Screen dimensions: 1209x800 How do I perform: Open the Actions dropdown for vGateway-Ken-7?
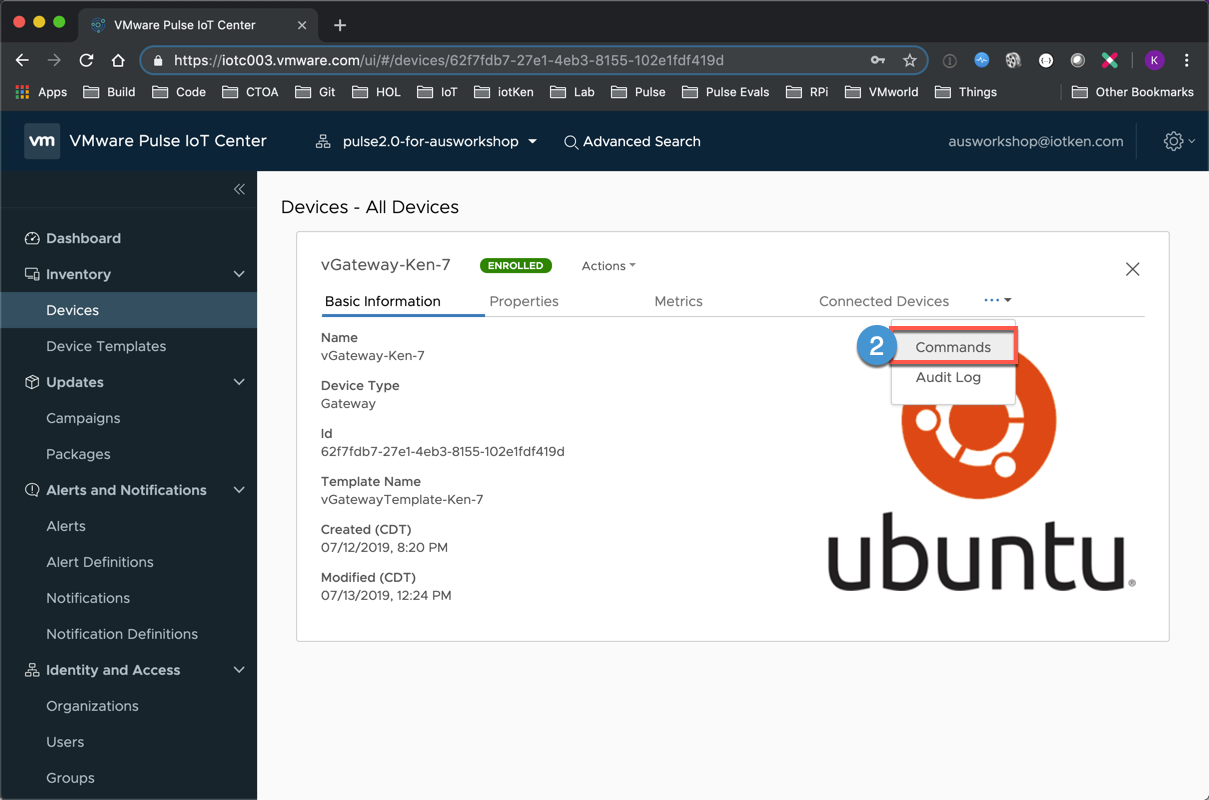(x=608, y=266)
